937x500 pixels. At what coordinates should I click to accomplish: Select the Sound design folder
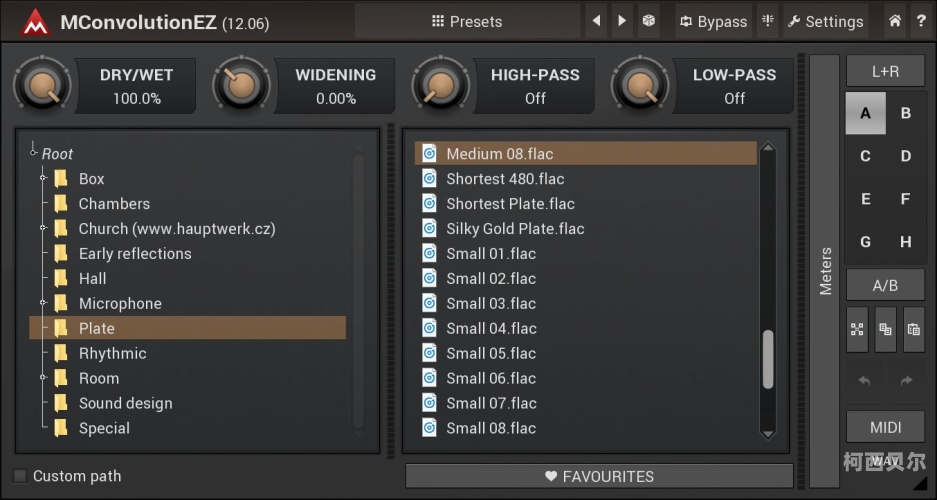(125, 403)
